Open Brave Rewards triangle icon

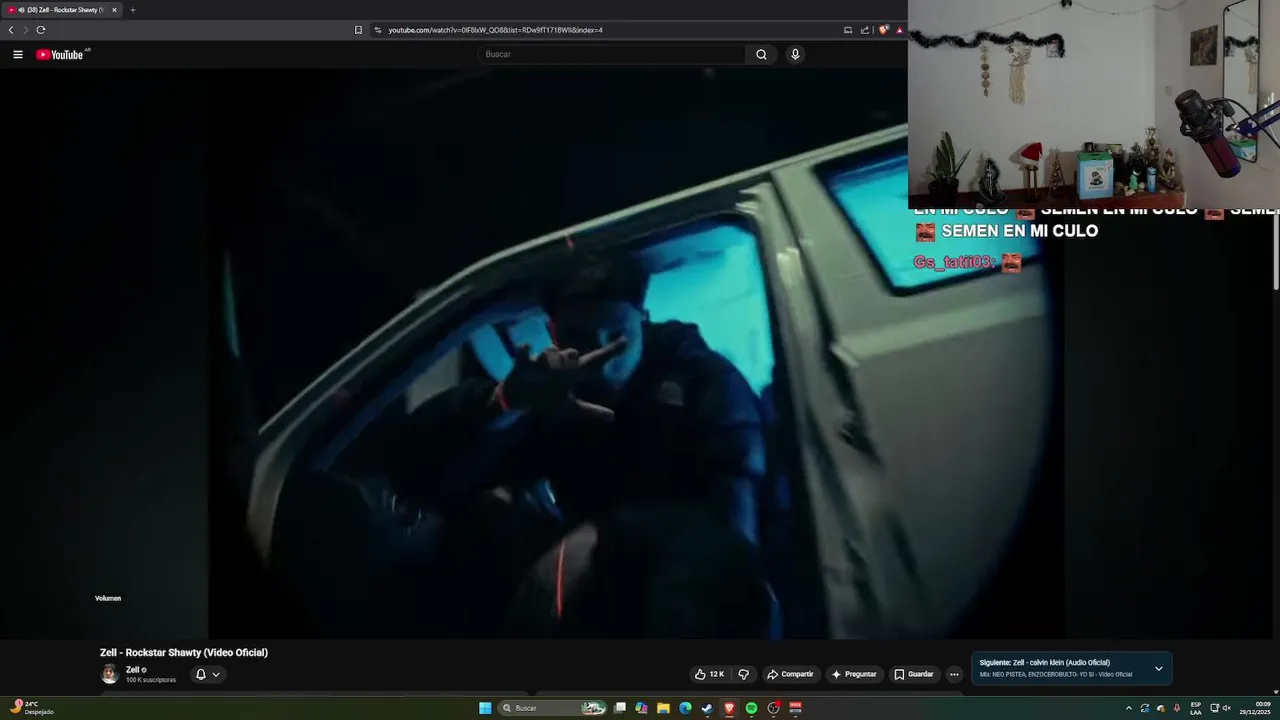click(x=899, y=30)
